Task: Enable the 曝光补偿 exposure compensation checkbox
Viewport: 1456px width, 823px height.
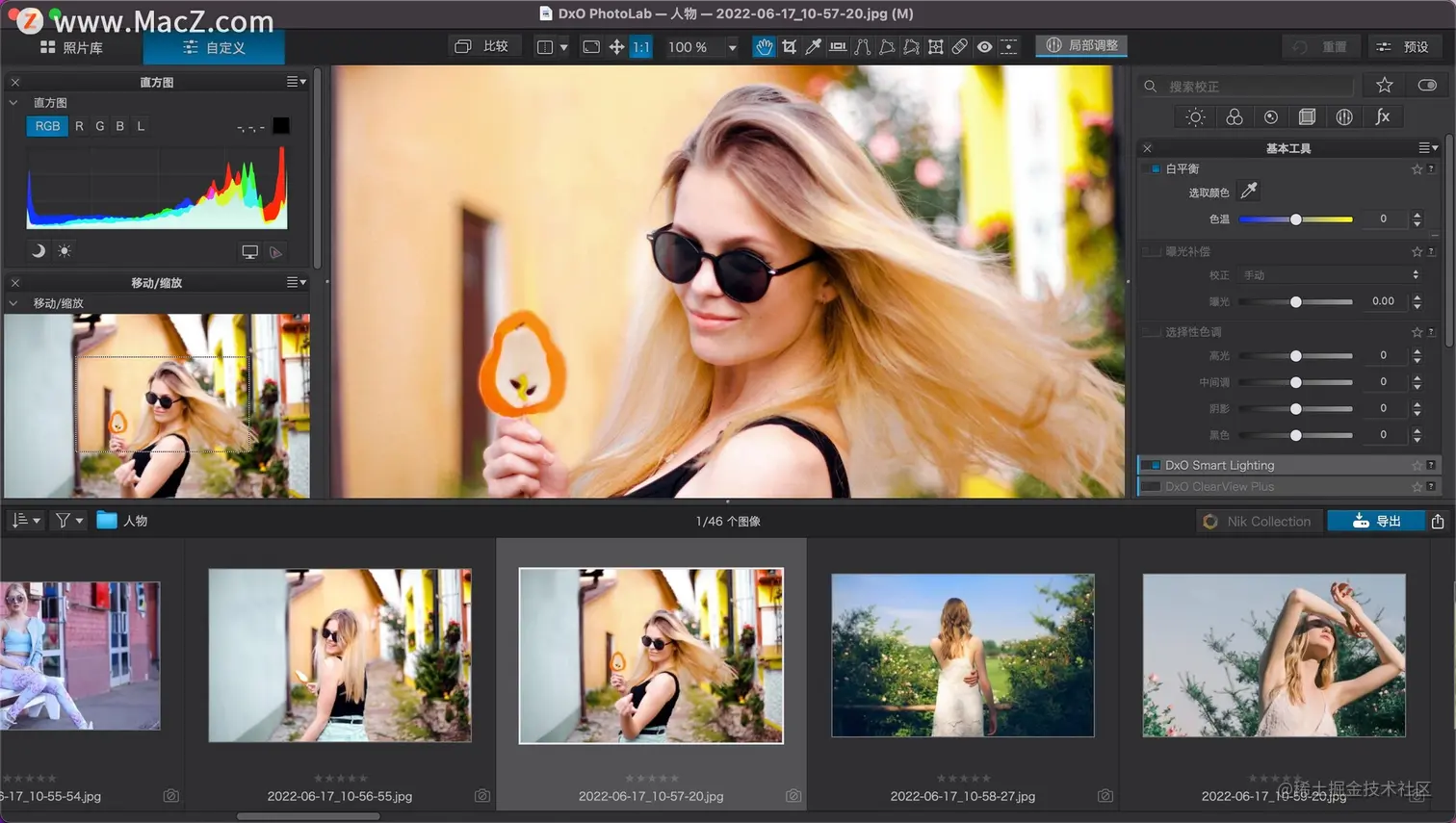Action: pyautogui.click(x=1152, y=251)
